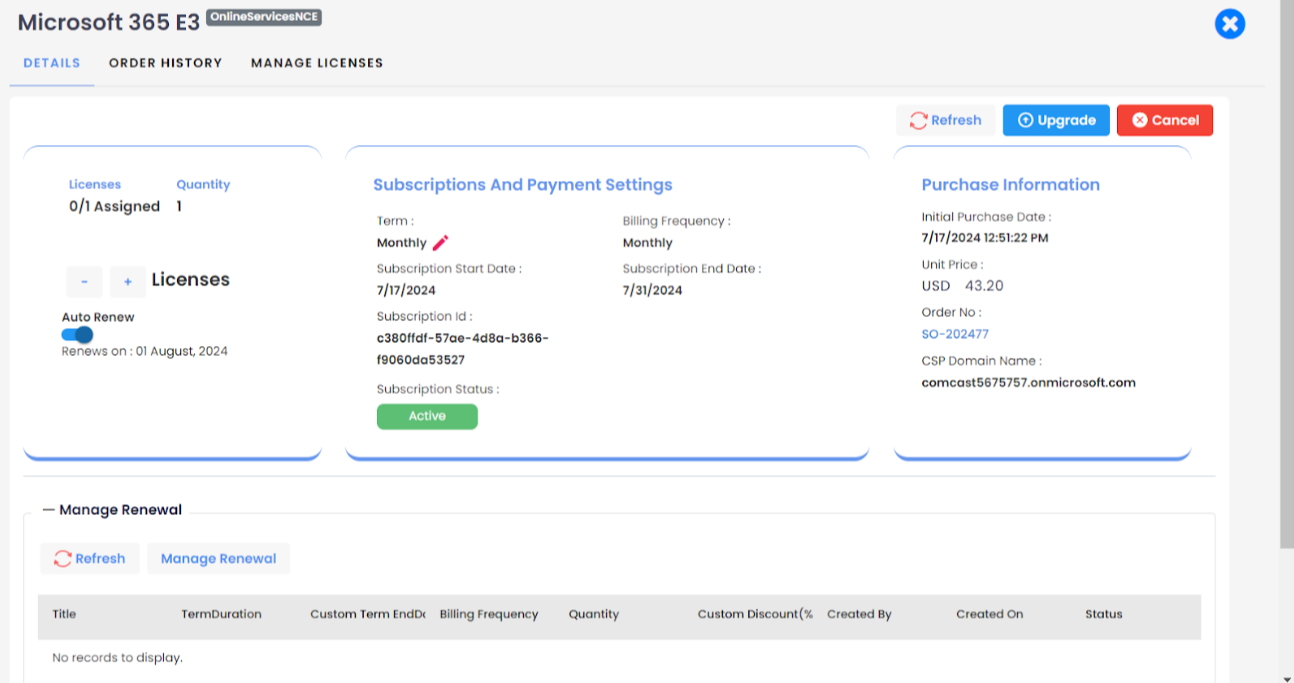Click the OnlineServicesNCE tag
Image resolution: width=1294 pixels, height=683 pixels.
click(264, 17)
